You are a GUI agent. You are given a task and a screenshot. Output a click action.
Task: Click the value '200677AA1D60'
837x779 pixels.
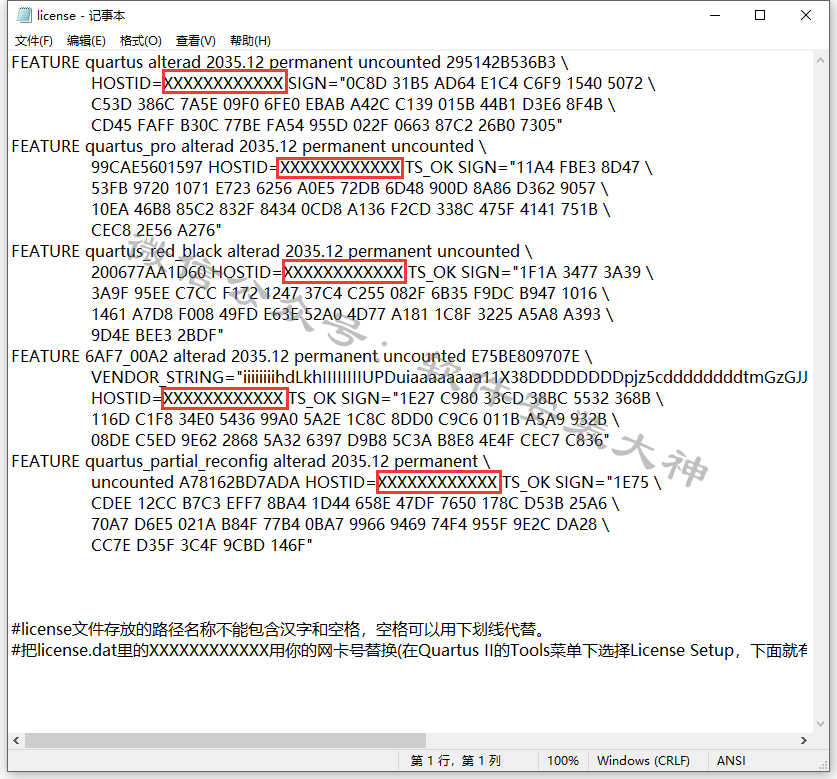click(x=148, y=272)
